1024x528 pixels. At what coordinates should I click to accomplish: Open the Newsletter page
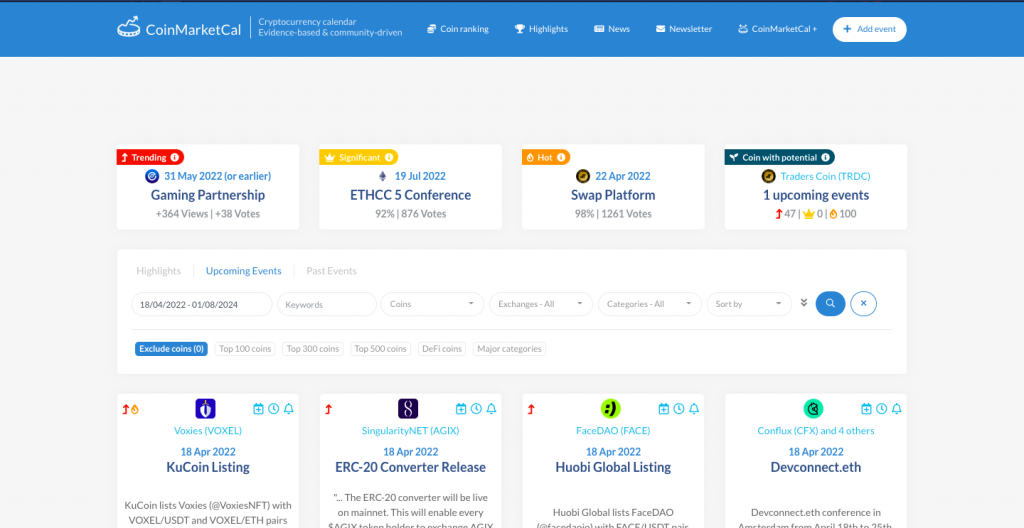click(x=684, y=29)
